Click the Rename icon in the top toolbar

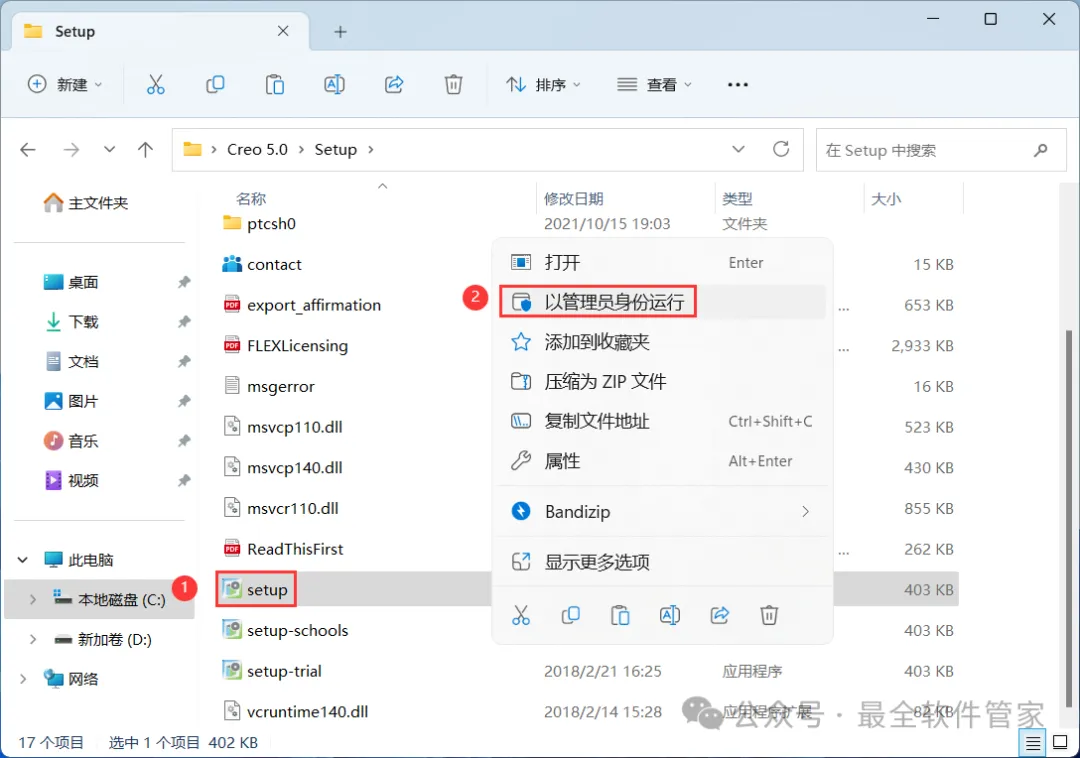[x=334, y=85]
